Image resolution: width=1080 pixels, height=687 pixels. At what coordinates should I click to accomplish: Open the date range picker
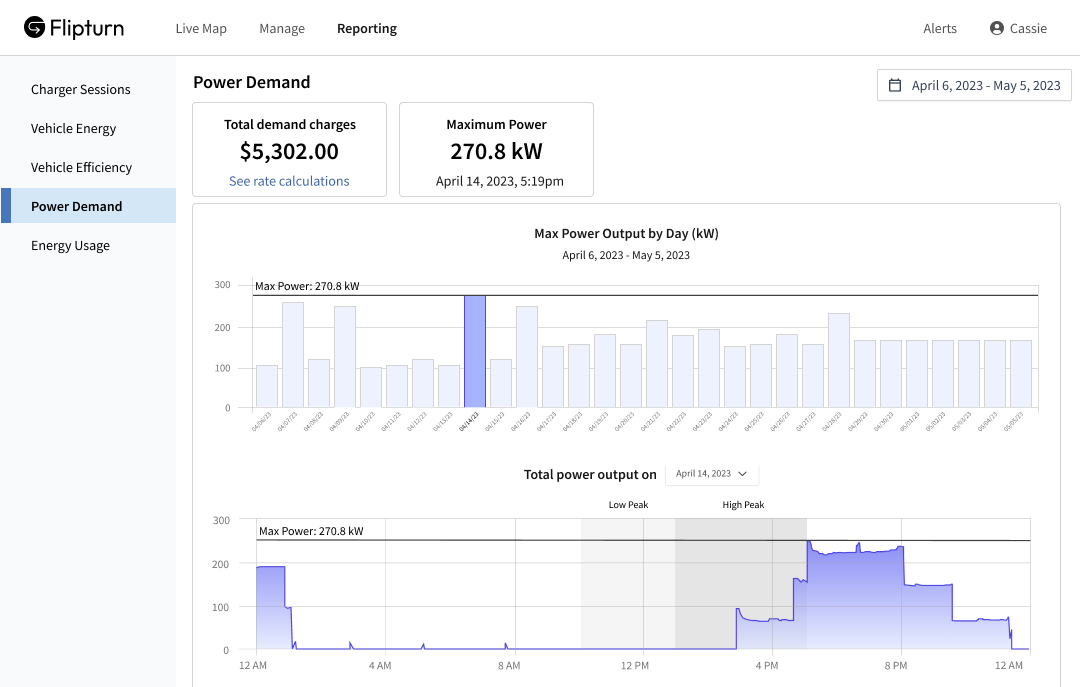[974, 85]
